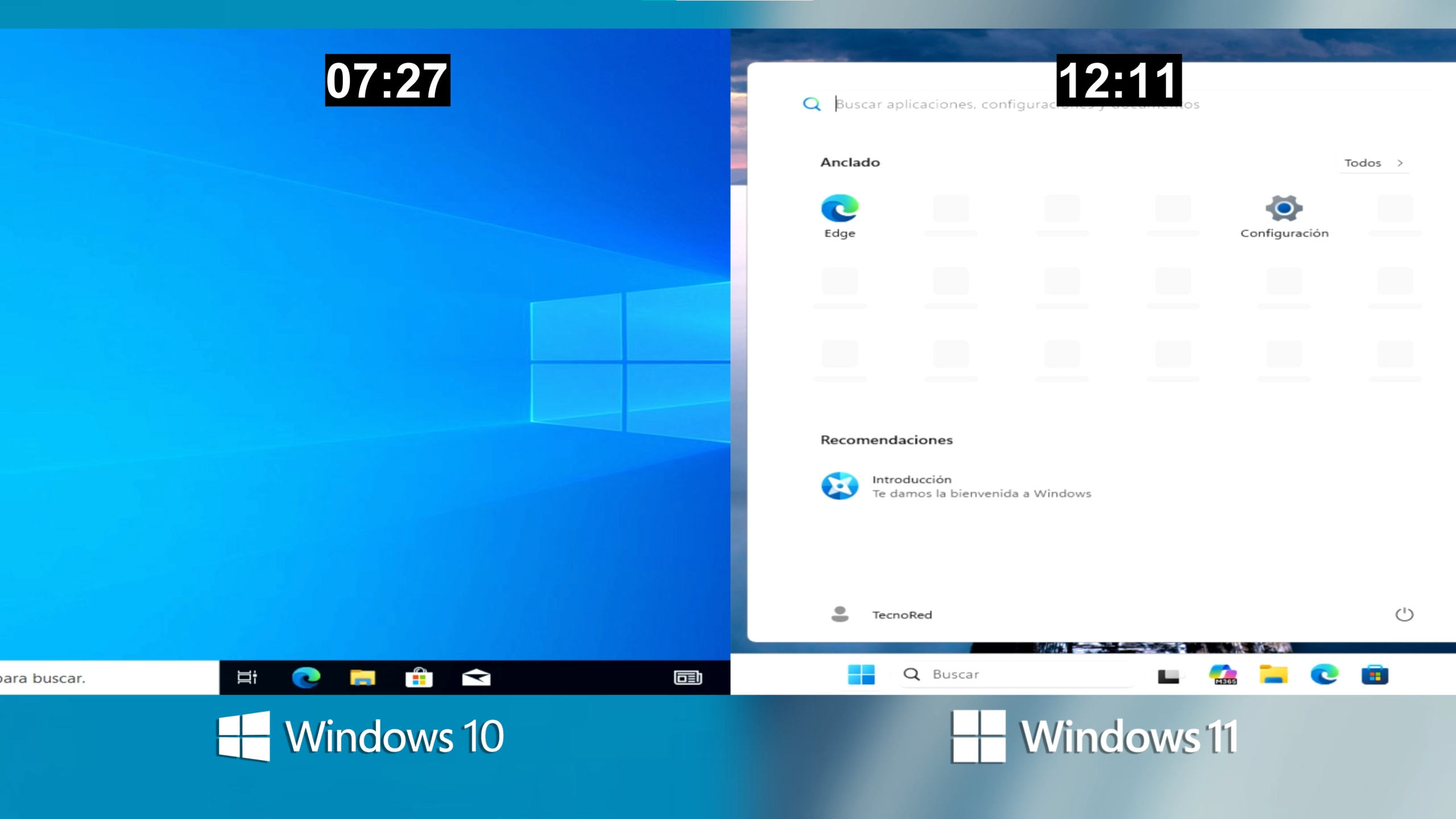The width and height of the screenshot is (1456, 819).
Task: Click the Recomendaciones section heading
Action: 886,440
